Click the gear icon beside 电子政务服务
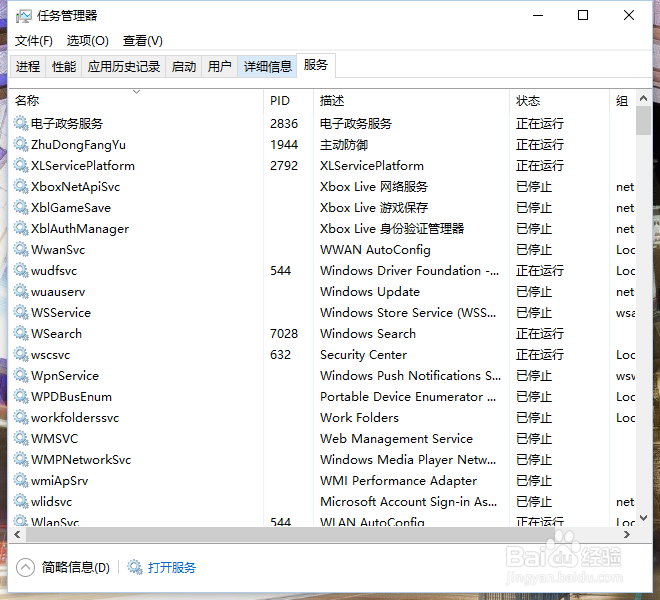This screenshot has height=600, width=660. 21,123
